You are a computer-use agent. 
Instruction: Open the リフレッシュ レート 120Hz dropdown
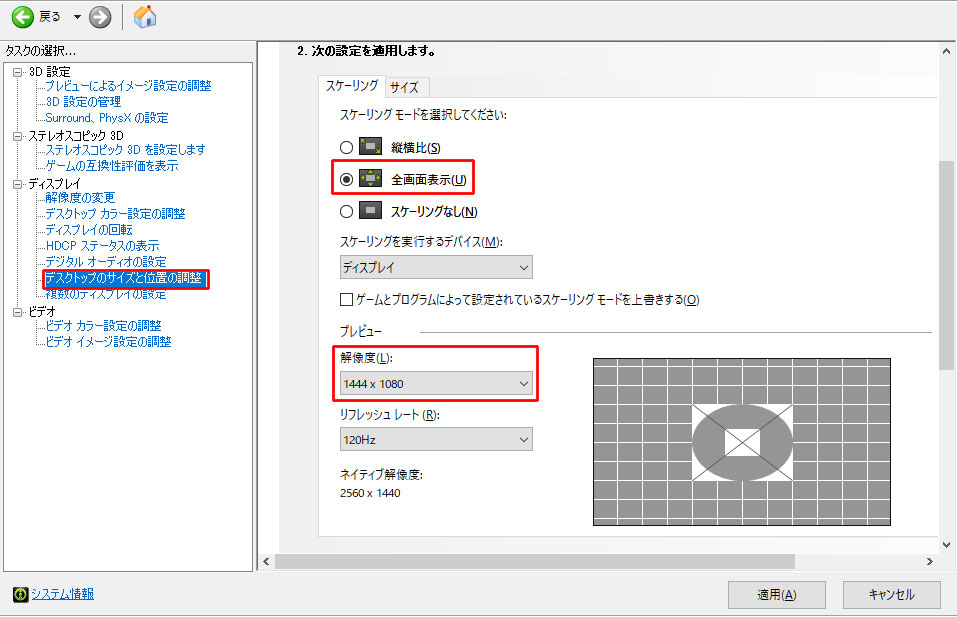point(435,439)
